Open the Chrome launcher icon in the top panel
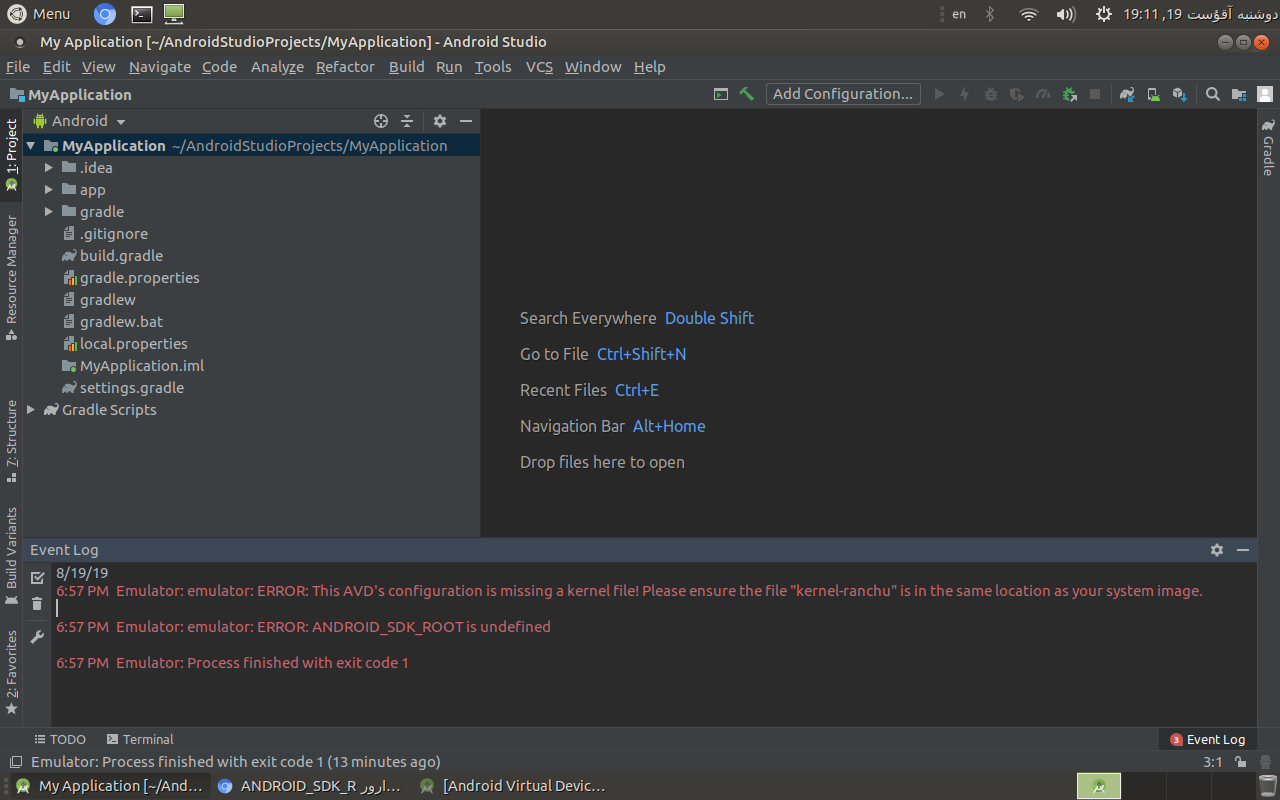The height and width of the screenshot is (800, 1280). [105, 14]
